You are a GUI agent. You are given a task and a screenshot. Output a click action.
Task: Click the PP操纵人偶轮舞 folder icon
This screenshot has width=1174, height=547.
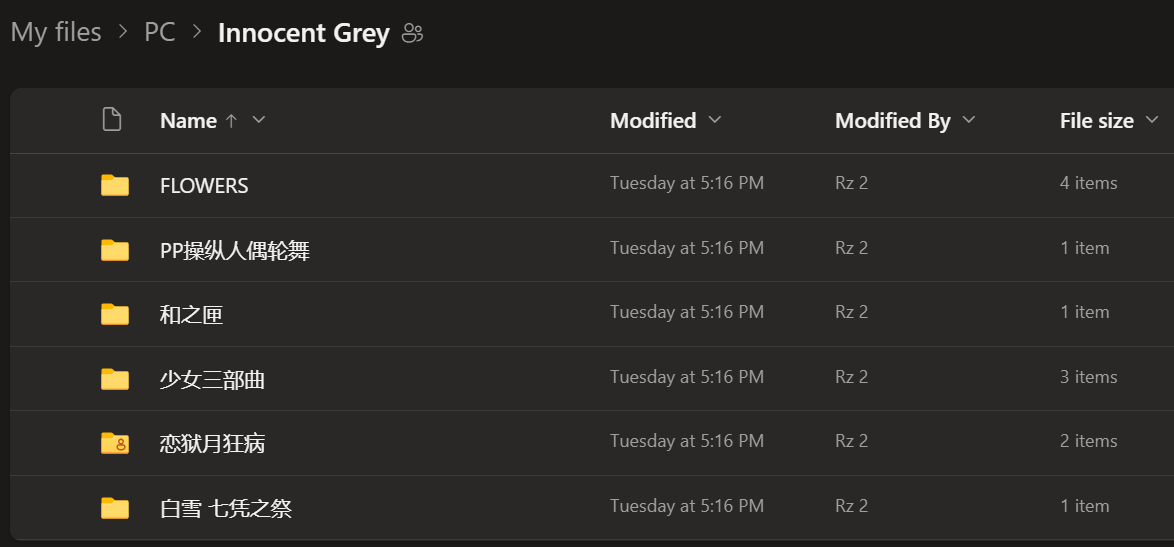tap(115, 250)
